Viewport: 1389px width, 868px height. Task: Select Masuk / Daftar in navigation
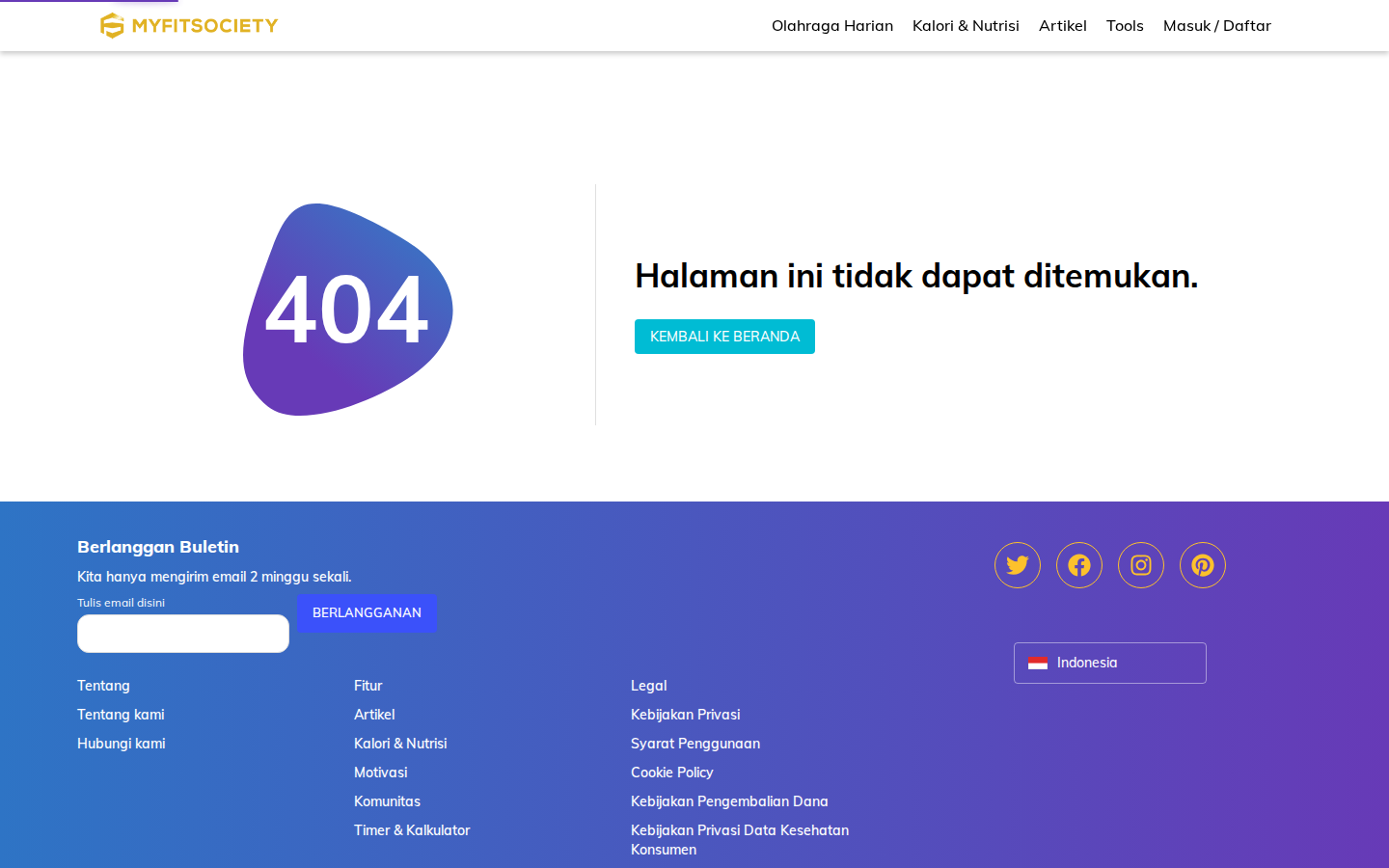pos(1217,26)
